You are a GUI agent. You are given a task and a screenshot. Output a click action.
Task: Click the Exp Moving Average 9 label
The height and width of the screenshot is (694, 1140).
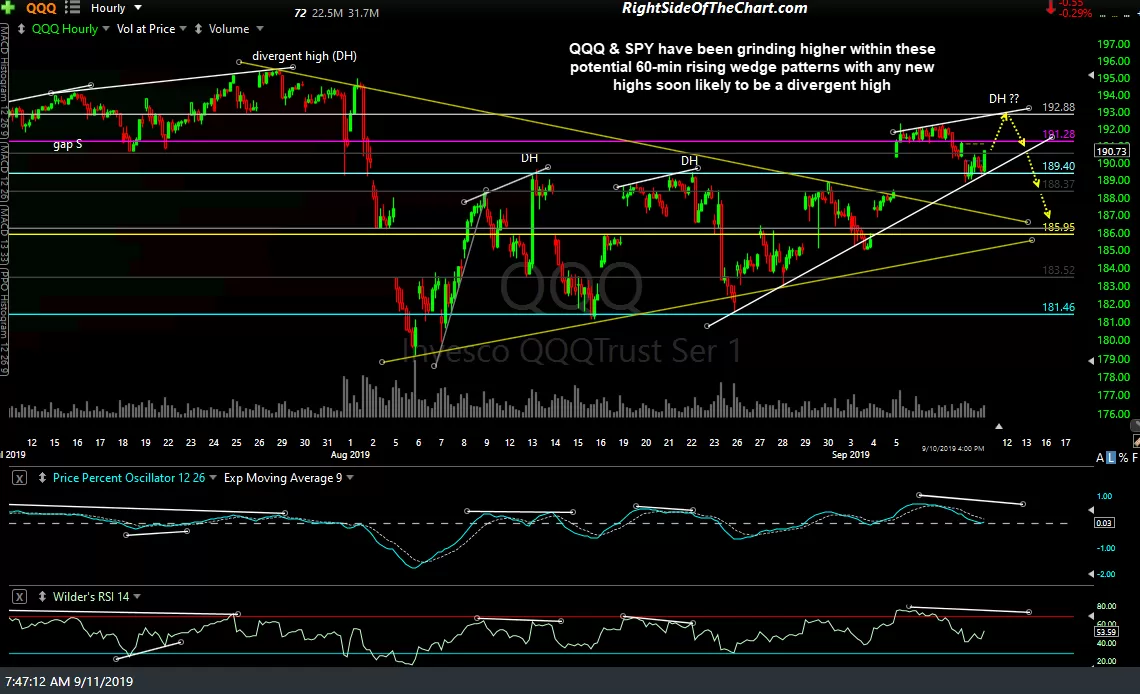283,478
